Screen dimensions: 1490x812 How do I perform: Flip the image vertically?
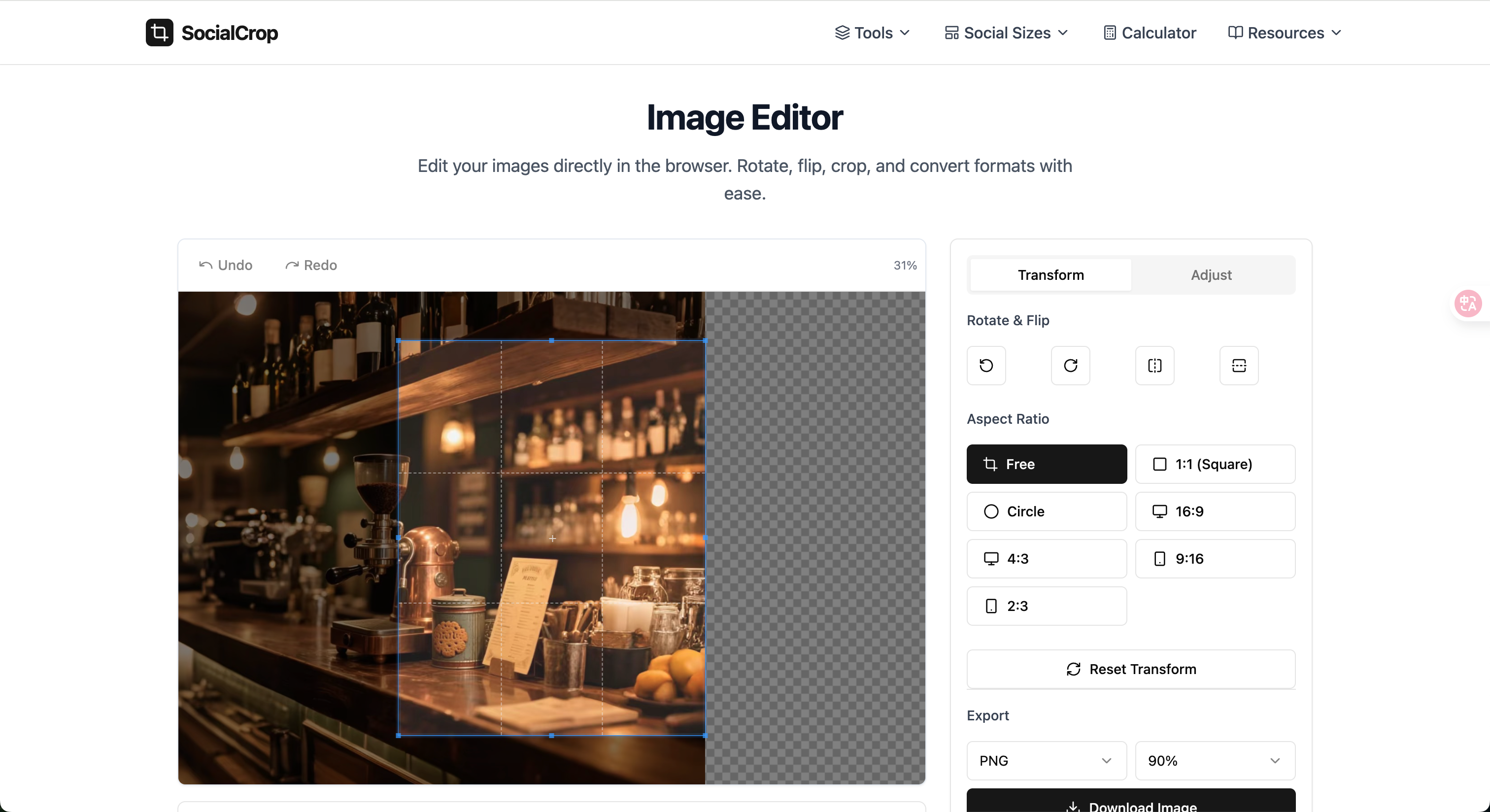1238,366
